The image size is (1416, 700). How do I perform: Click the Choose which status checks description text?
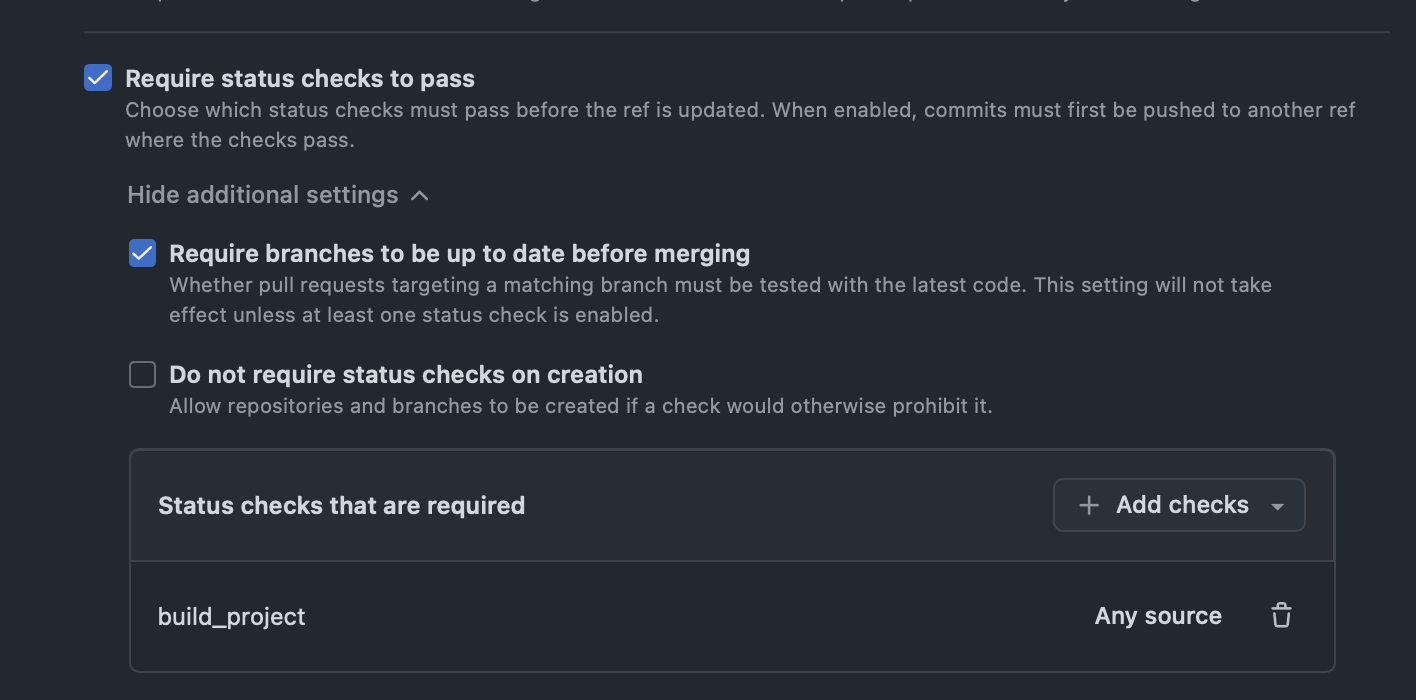tap(740, 125)
